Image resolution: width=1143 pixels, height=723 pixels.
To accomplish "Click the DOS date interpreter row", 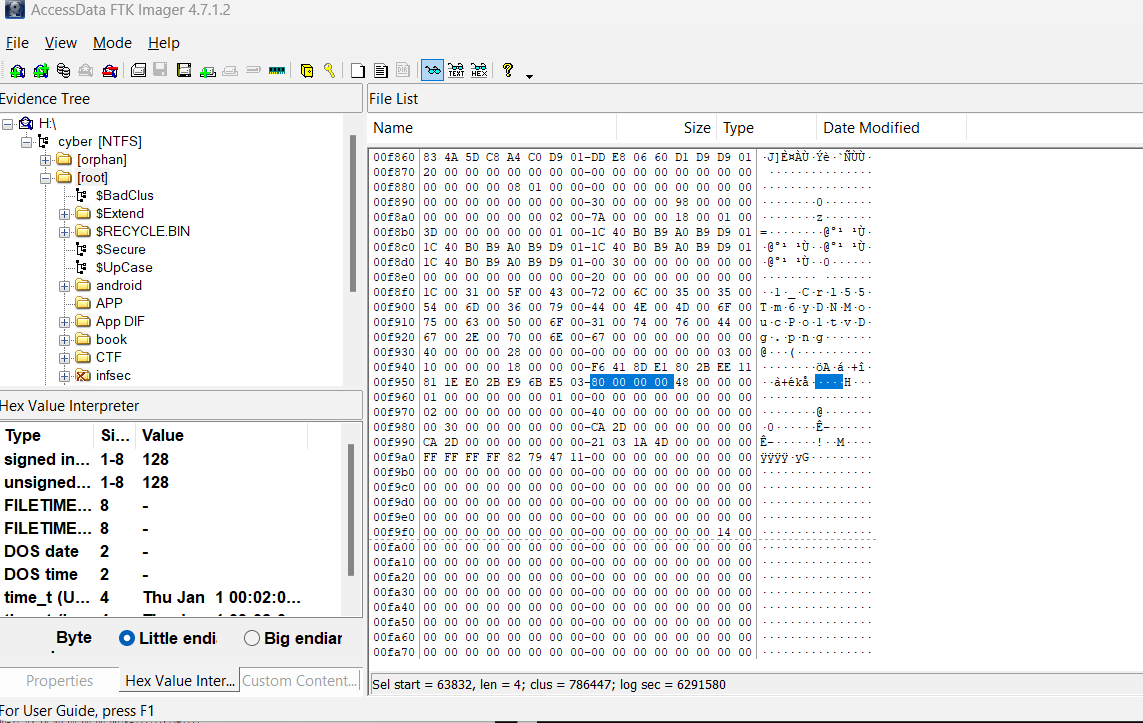I will pyautogui.click(x=172, y=552).
